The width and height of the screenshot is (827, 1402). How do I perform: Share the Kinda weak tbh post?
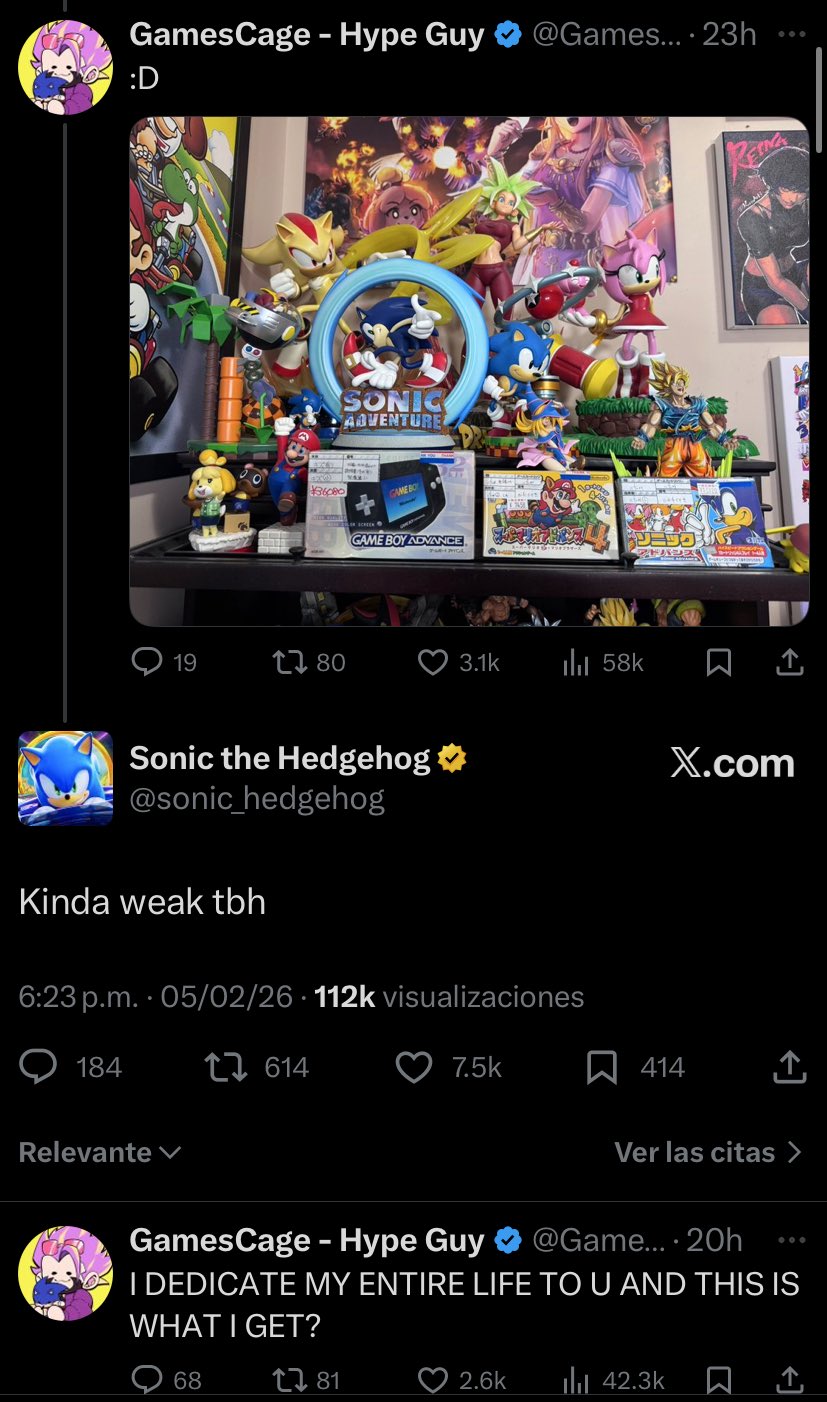tap(789, 1068)
